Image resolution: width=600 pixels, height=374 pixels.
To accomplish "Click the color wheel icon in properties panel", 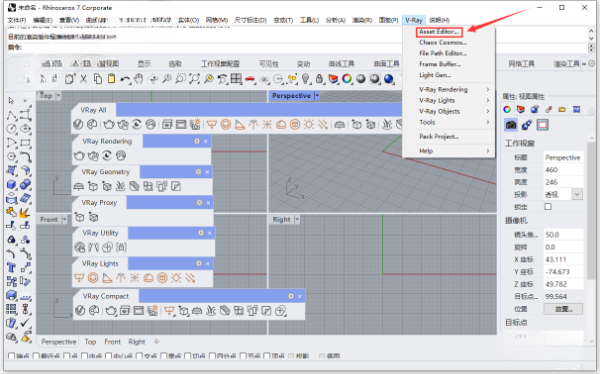I will [x=507, y=110].
